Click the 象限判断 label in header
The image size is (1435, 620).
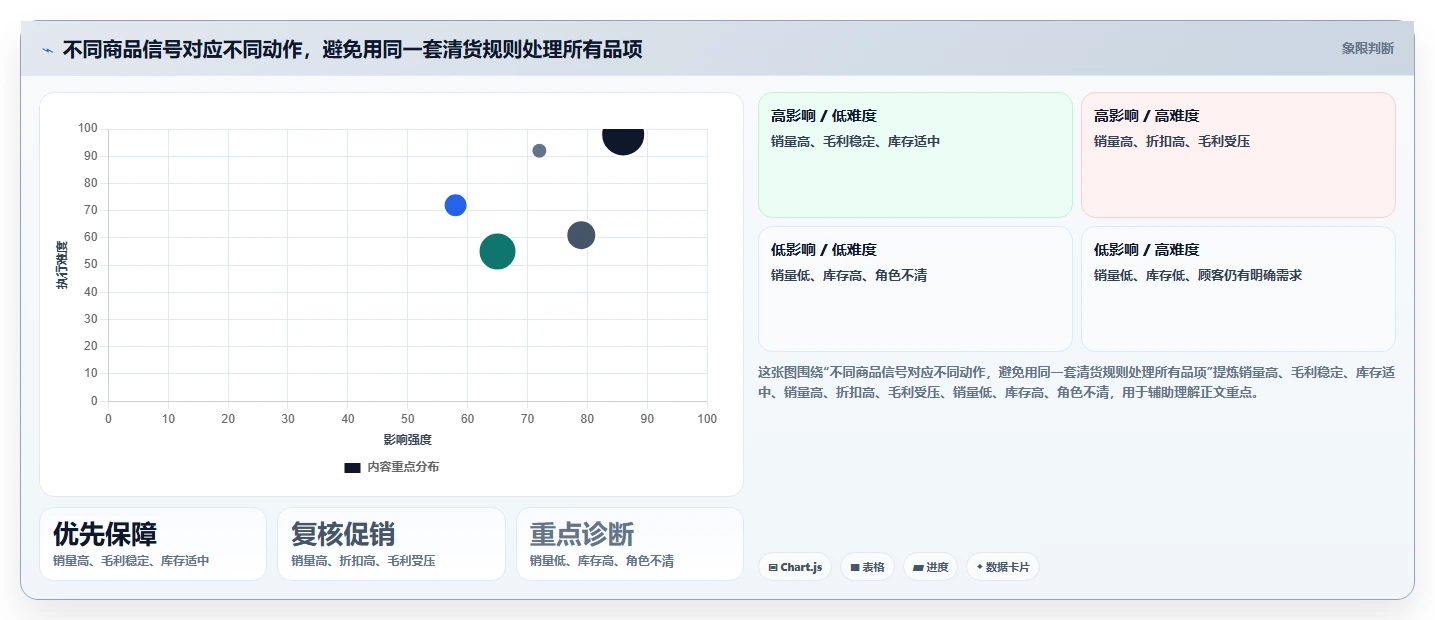pos(1367,48)
